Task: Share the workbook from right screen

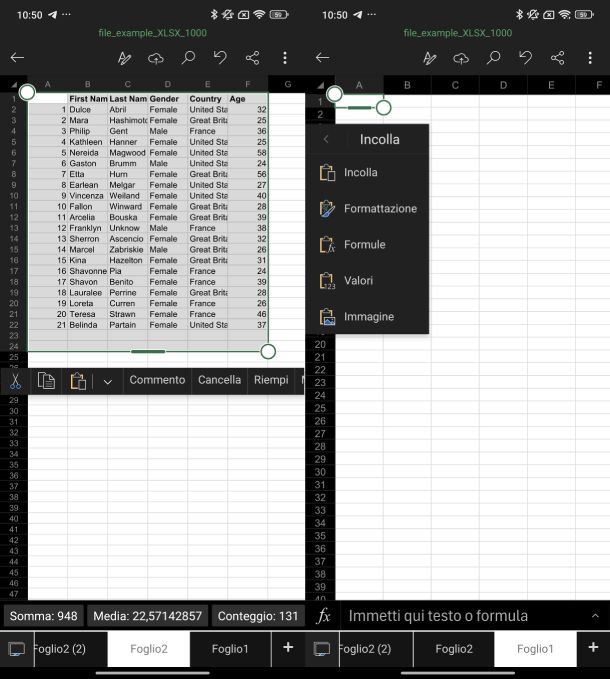Action: pos(558,58)
